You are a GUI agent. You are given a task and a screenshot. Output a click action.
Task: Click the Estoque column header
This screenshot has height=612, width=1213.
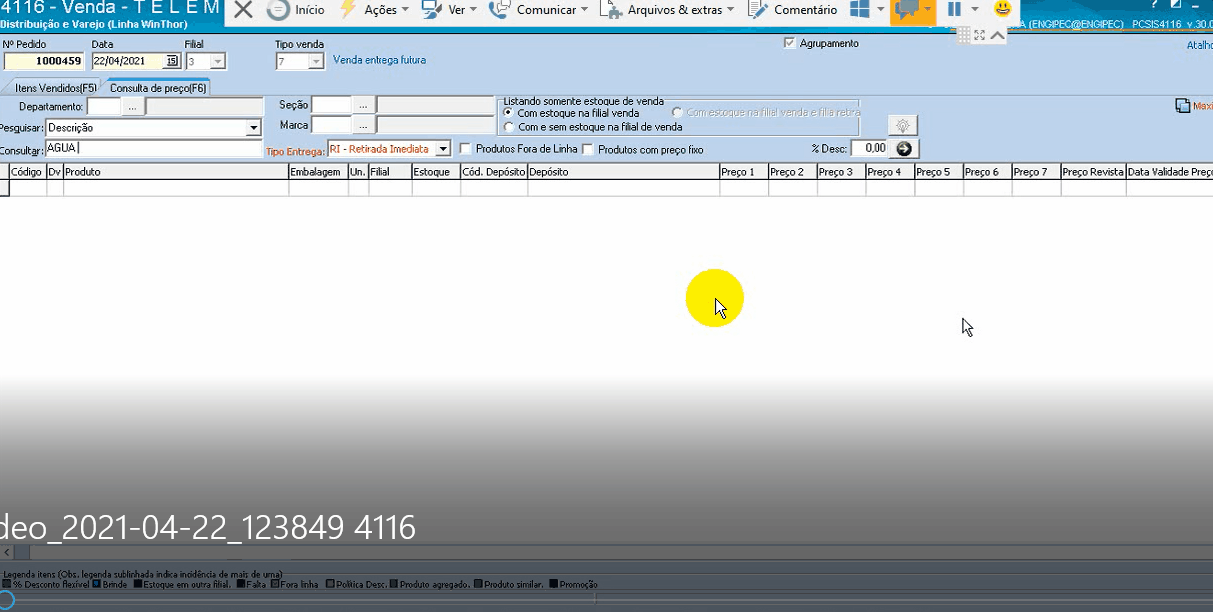click(x=435, y=172)
